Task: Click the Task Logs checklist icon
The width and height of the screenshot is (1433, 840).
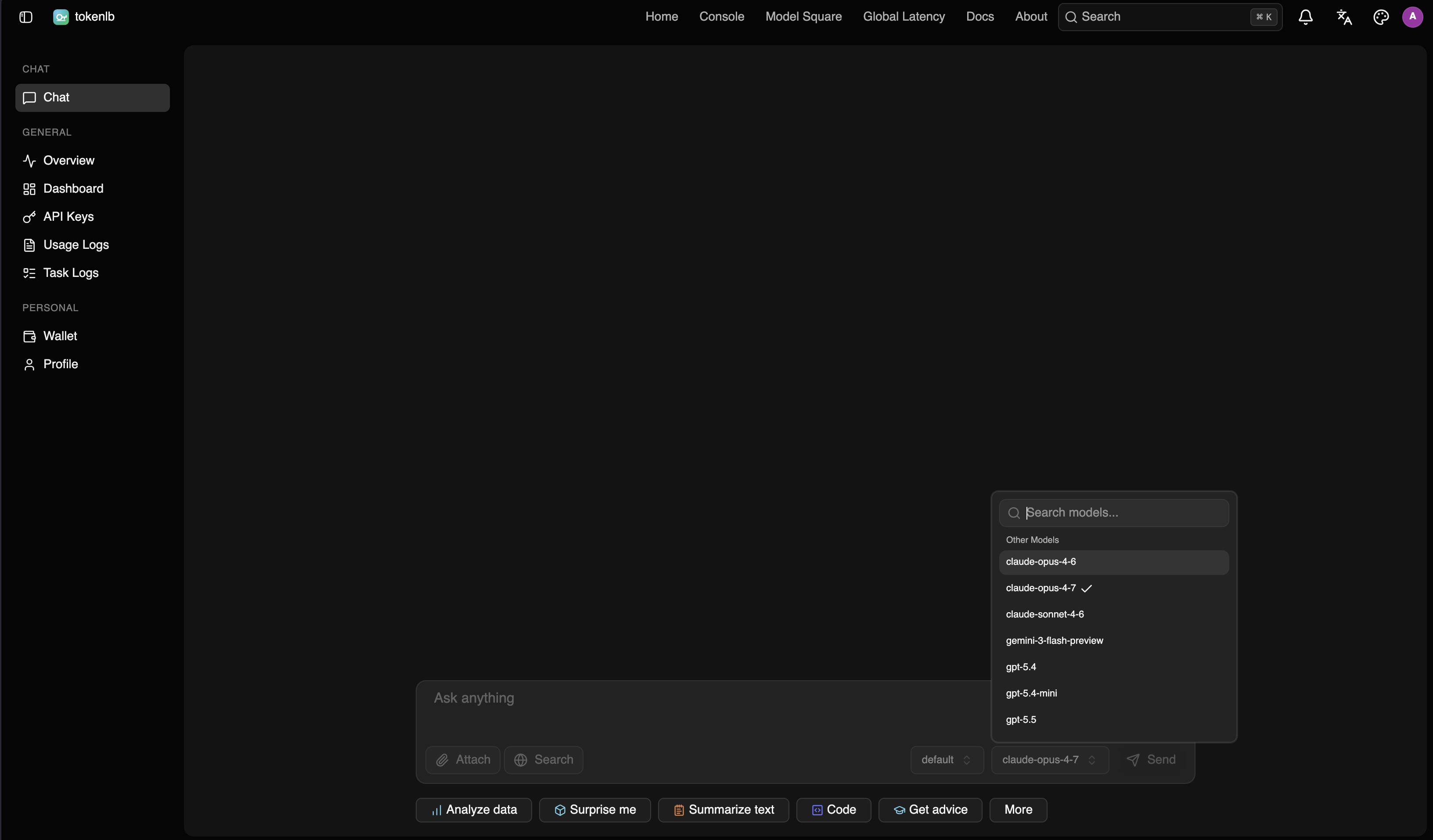Action: pos(29,273)
